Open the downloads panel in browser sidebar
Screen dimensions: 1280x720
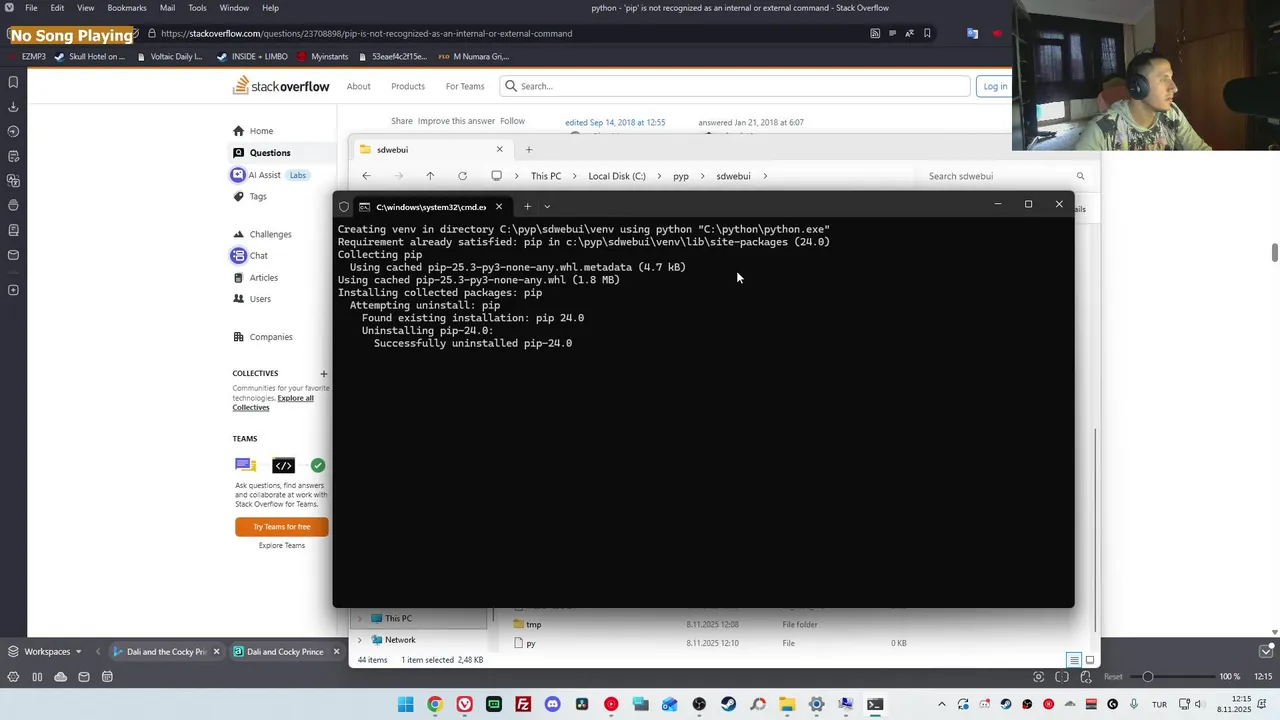click(13, 107)
